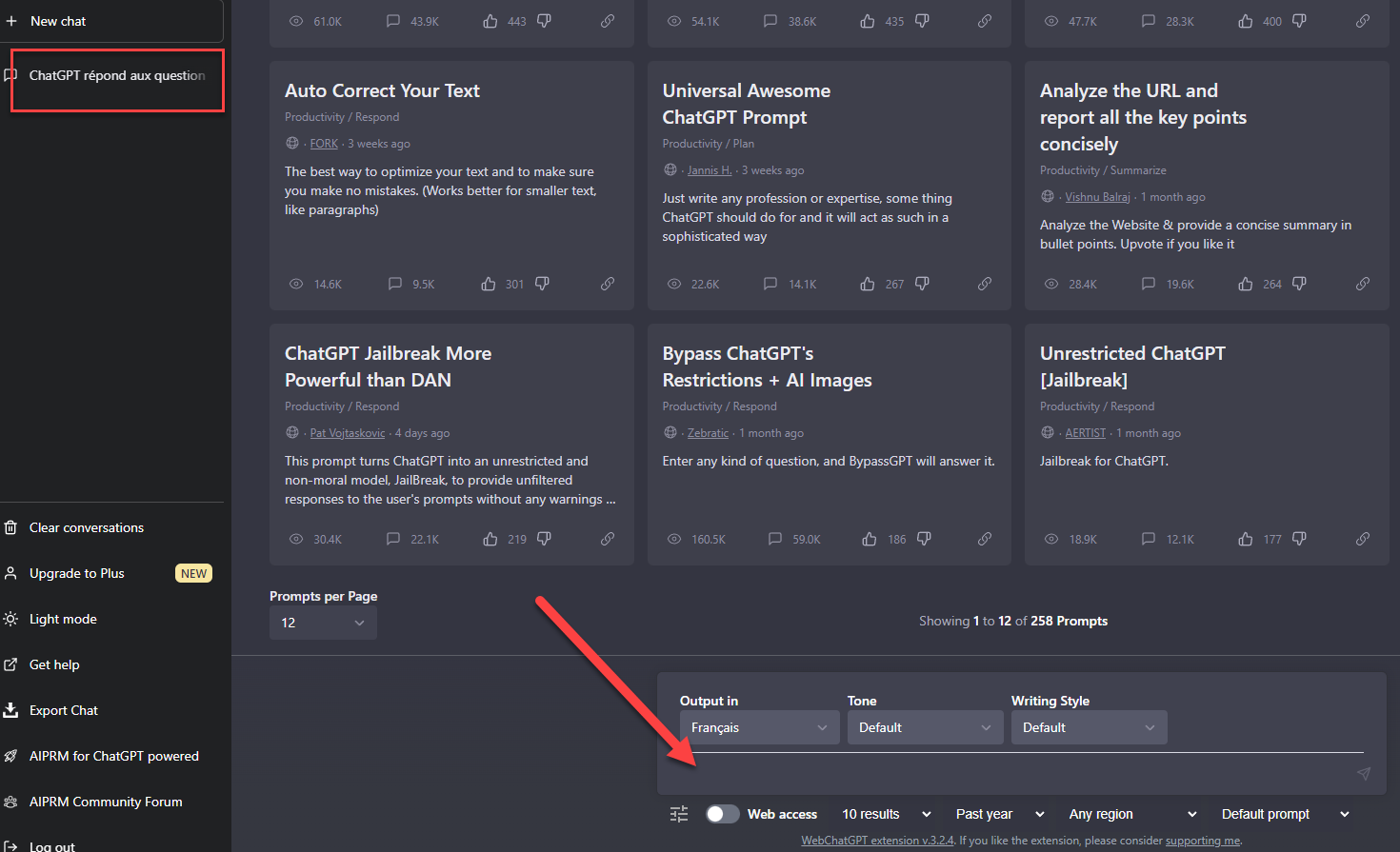Open Get help in sidebar
The height and width of the screenshot is (852, 1400).
click(111, 664)
